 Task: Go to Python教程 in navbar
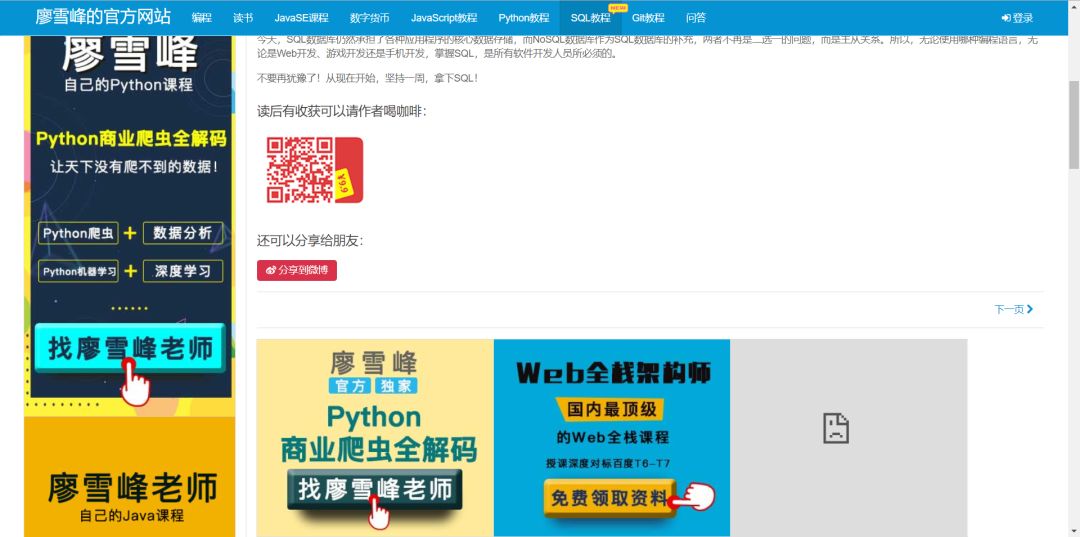pyautogui.click(x=523, y=18)
